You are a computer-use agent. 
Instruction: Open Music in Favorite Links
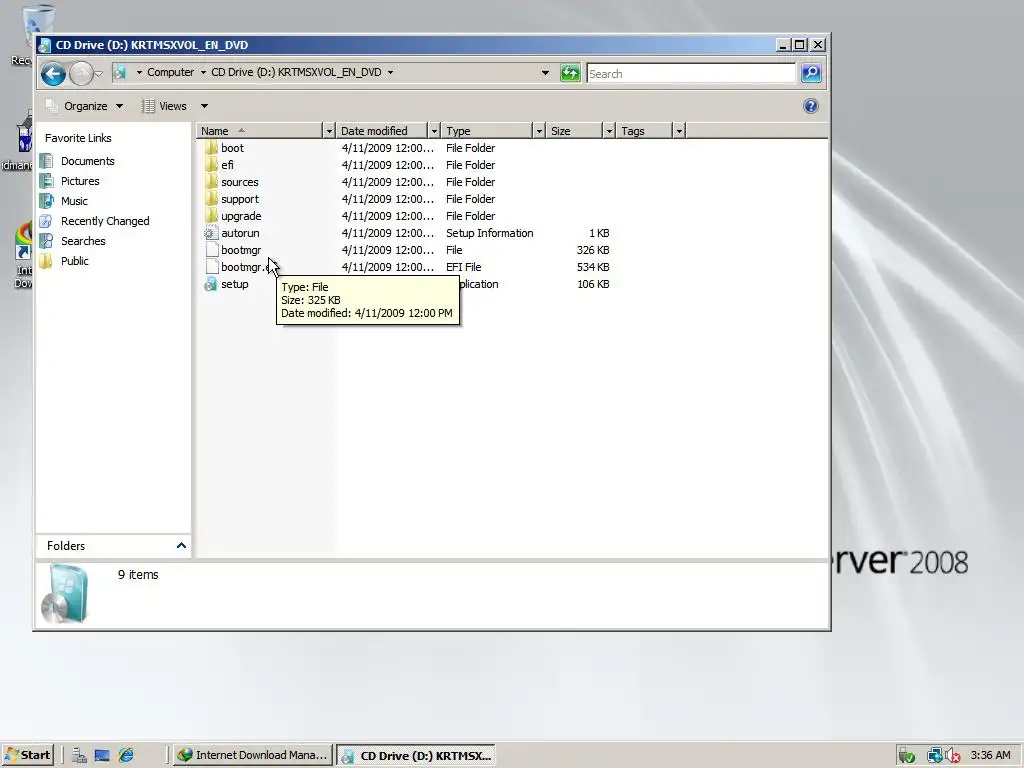(74, 200)
